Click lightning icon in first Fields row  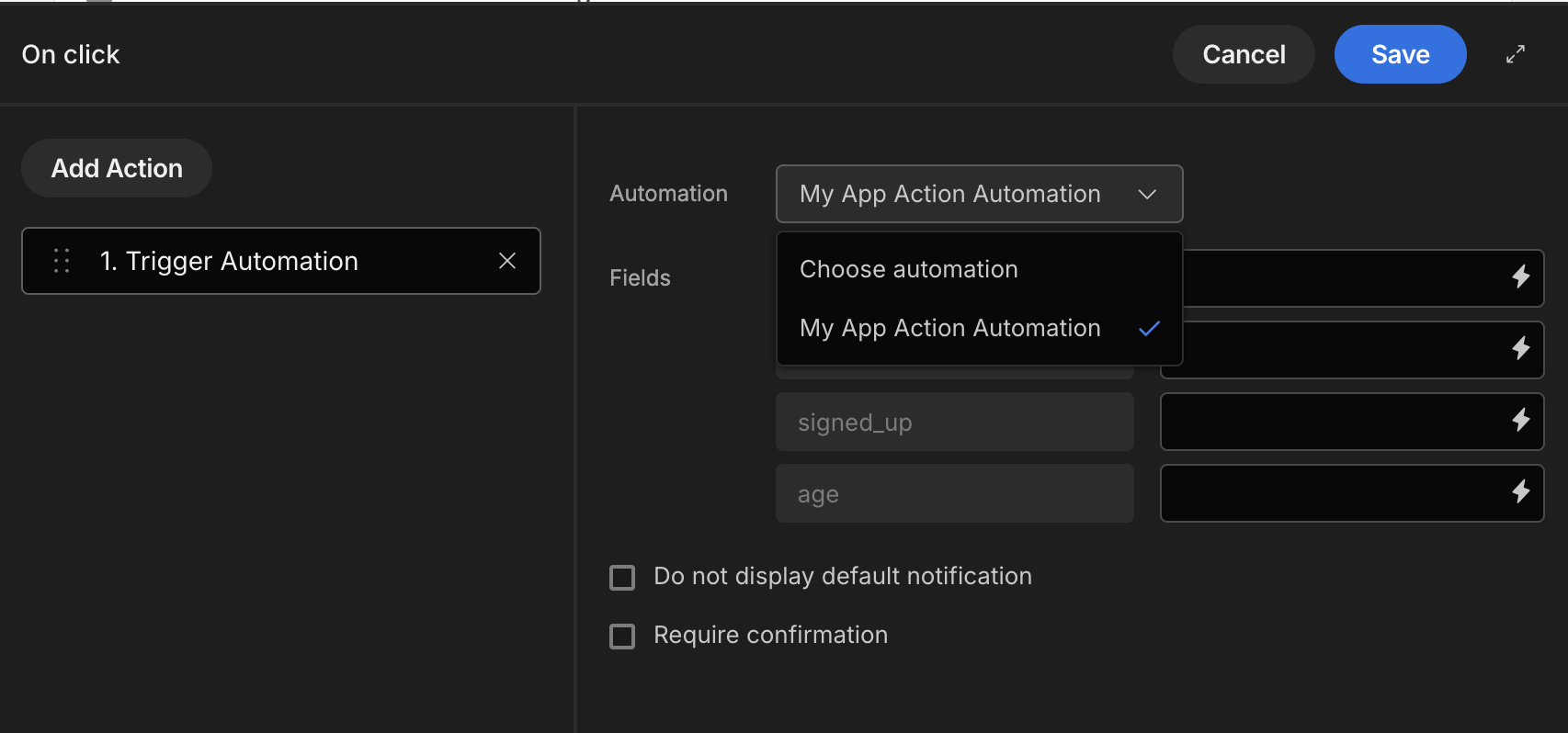(1521, 277)
